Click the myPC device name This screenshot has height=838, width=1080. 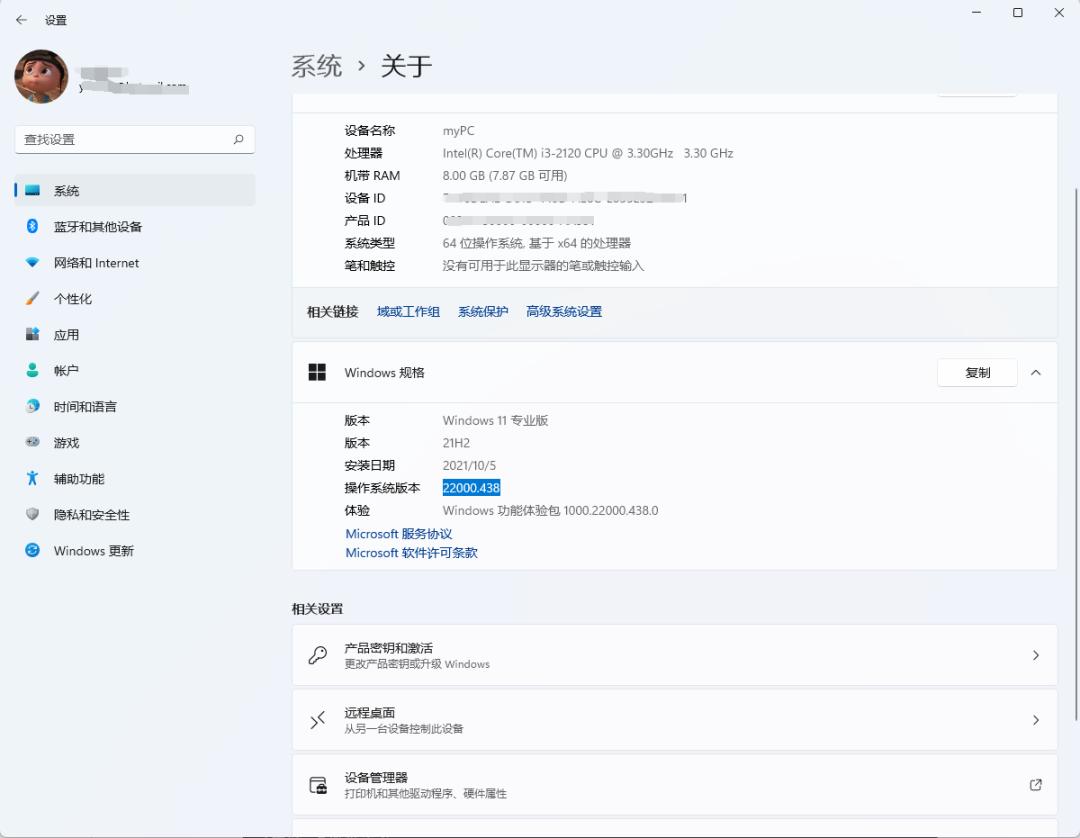(x=458, y=130)
